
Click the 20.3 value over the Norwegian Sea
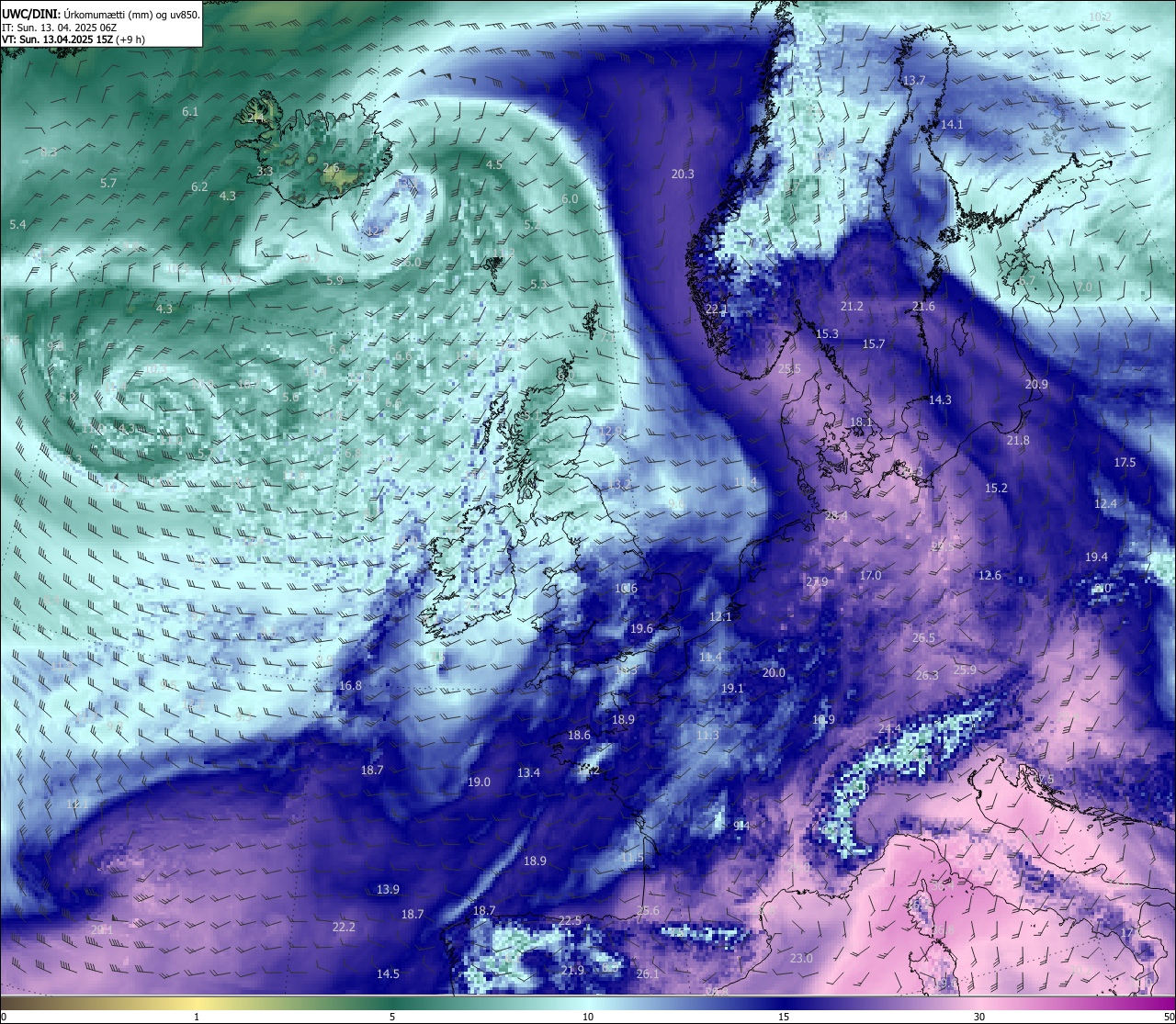pyautogui.click(x=683, y=174)
